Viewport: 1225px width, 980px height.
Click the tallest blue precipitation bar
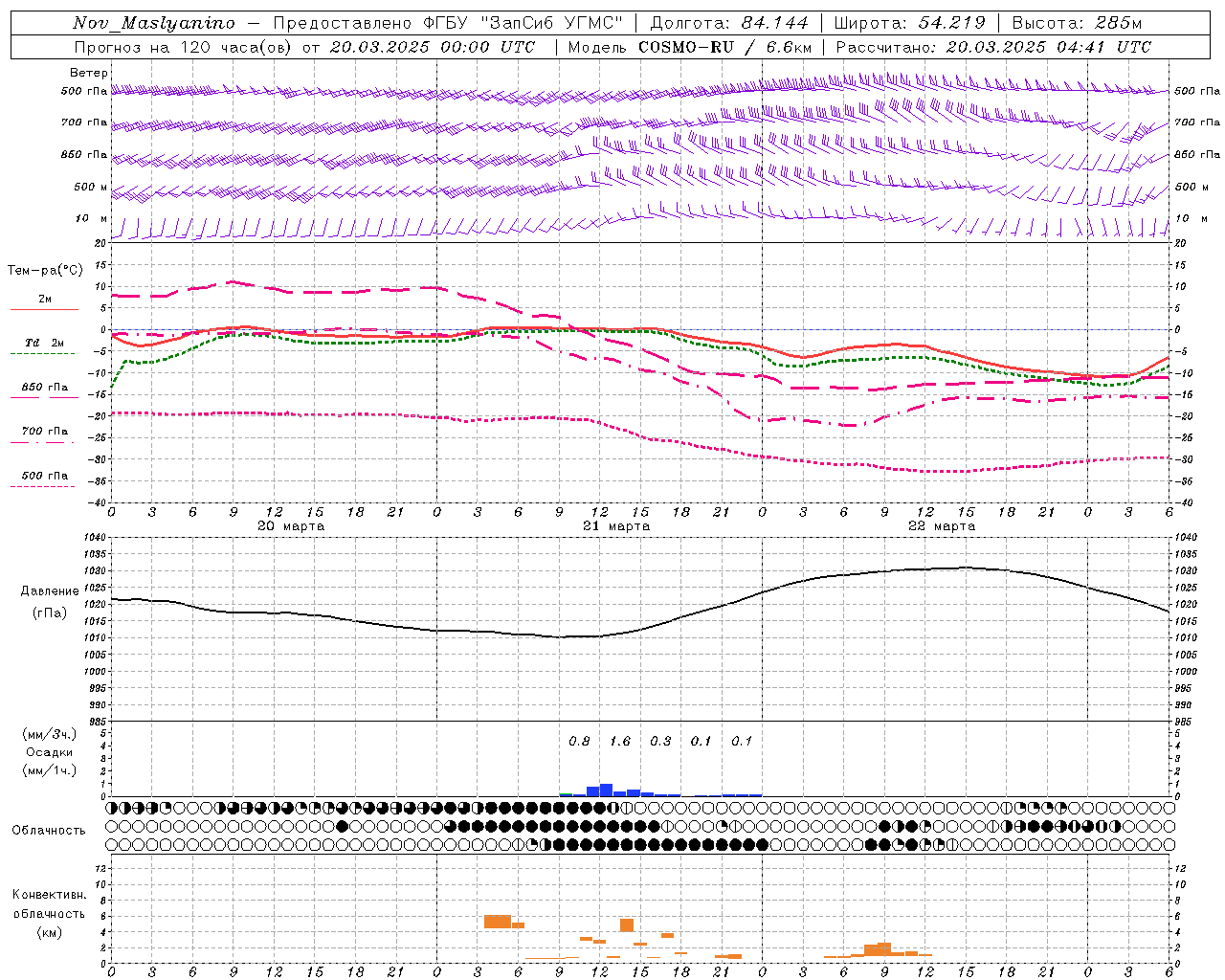point(606,791)
